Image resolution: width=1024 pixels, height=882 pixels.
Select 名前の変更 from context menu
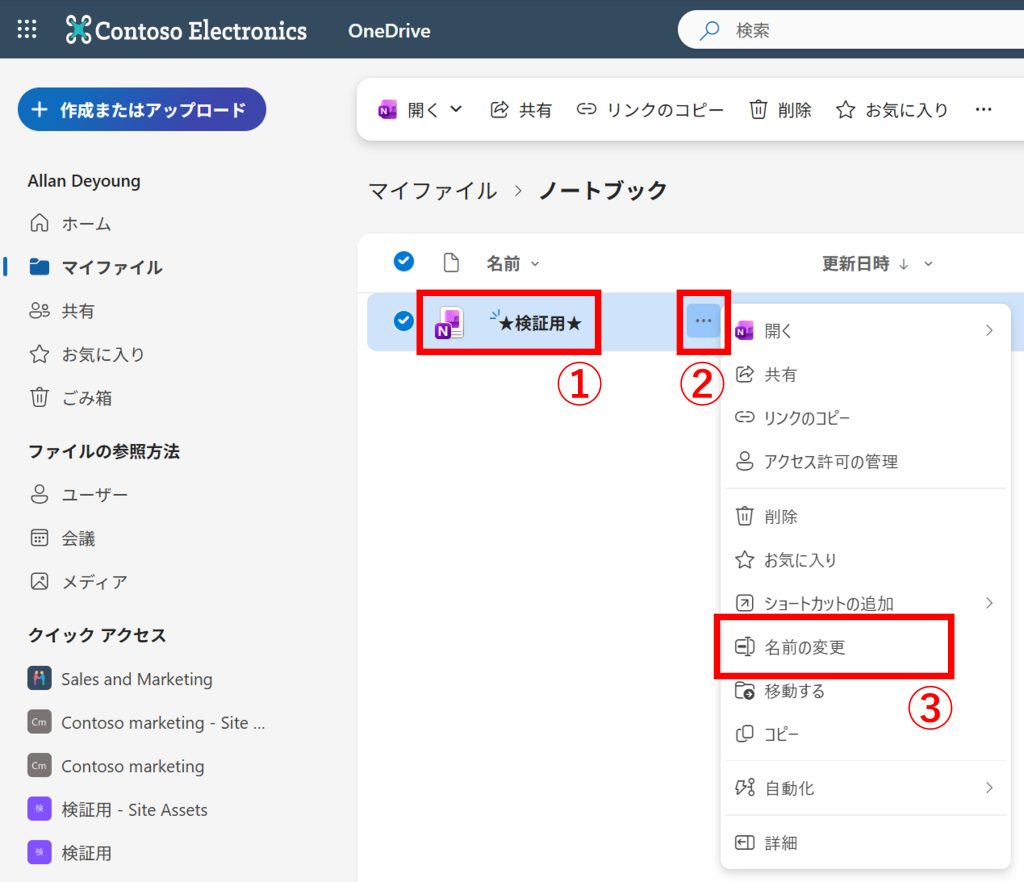pyautogui.click(x=805, y=647)
